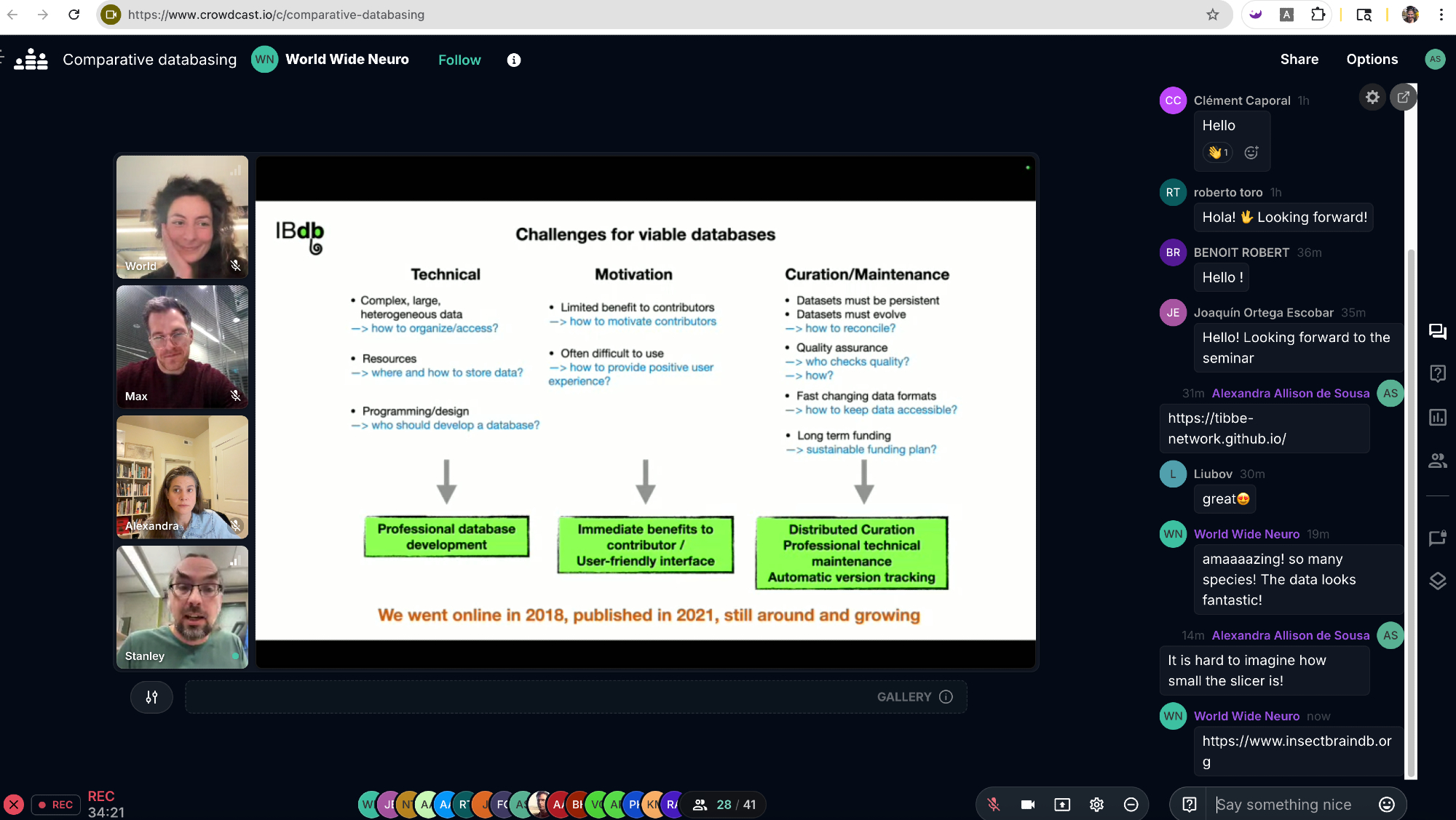This screenshot has height=820, width=1456.
Task: Open the People panel in right sidebar
Action: (x=1437, y=461)
